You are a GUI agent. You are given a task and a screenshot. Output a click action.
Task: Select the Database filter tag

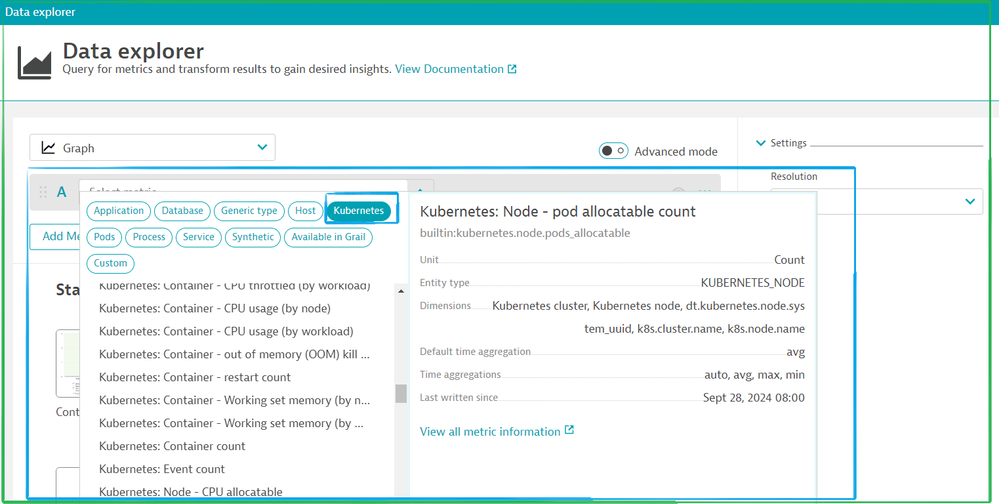click(183, 211)
